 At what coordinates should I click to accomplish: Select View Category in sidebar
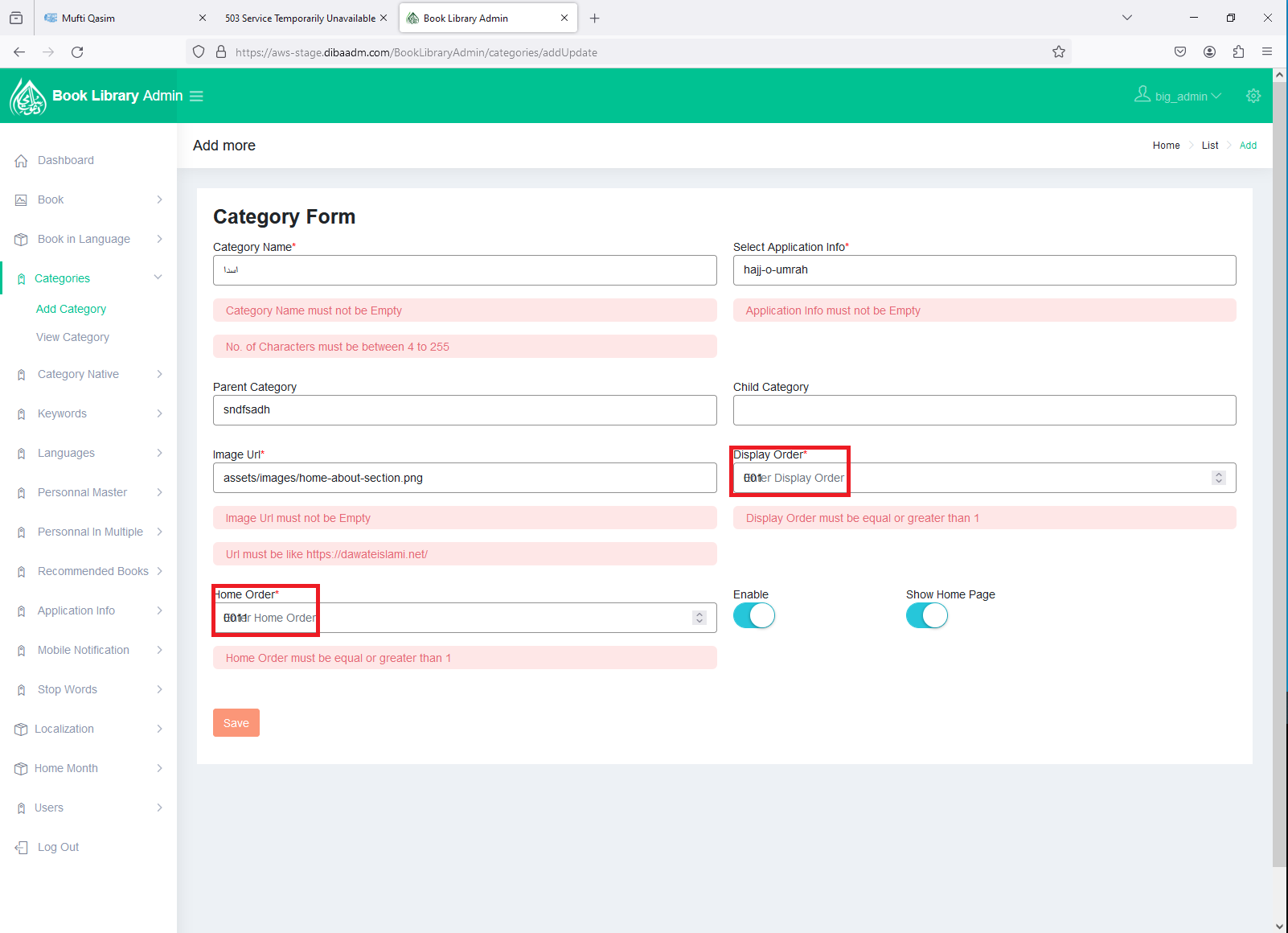(72, 337)
